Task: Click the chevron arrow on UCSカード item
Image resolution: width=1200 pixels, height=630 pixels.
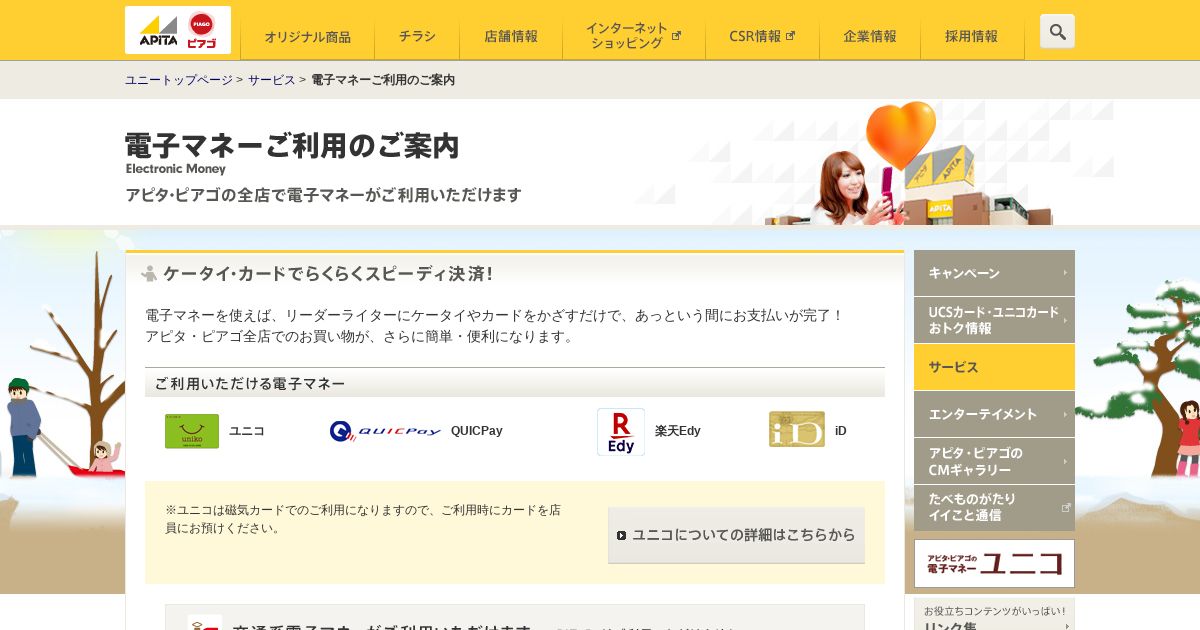Action: [1065, 320]
